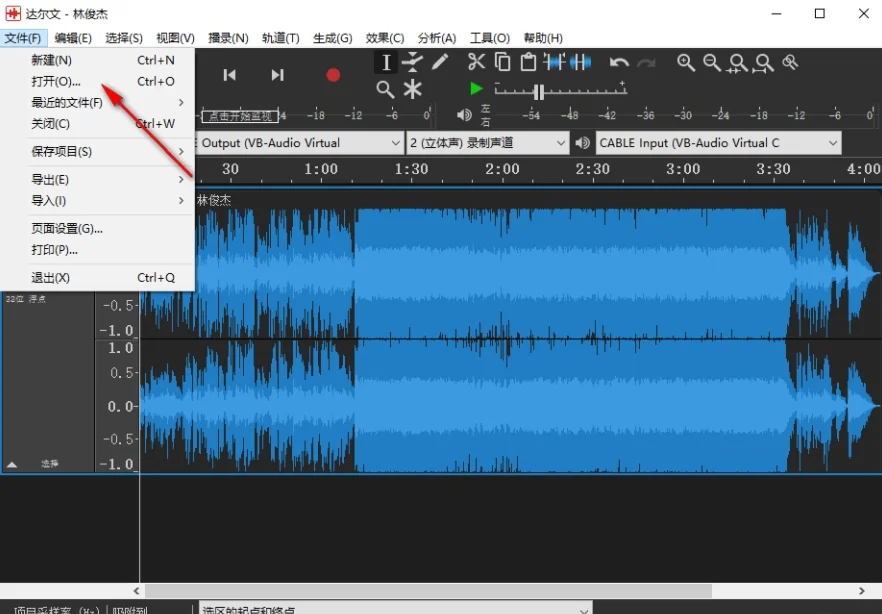The image size is (882, 614).
Task: Click the Skip to End transport button
Action: click(x=277, y=75)
